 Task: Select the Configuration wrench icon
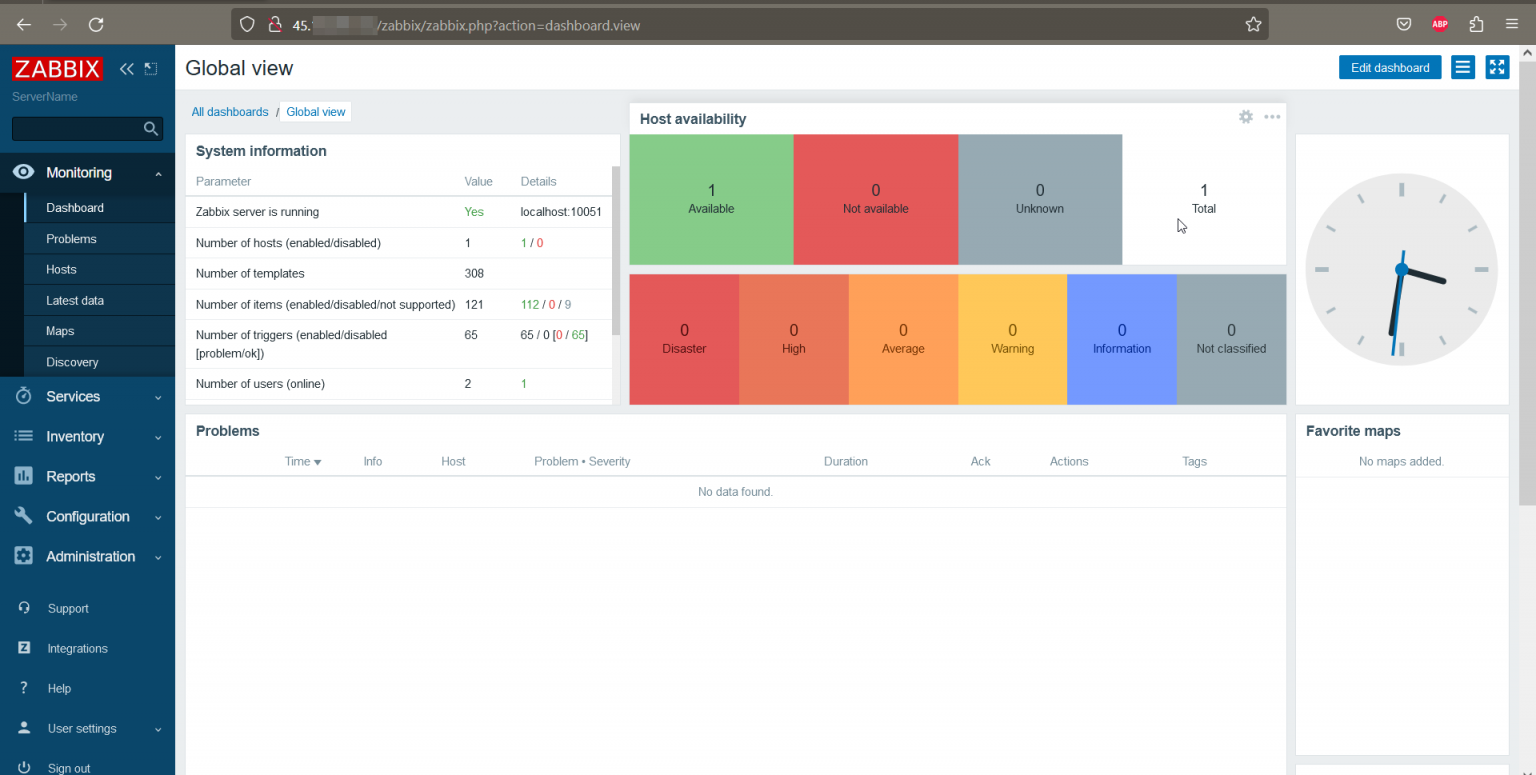pyautogui.click(x=23, y=516)
